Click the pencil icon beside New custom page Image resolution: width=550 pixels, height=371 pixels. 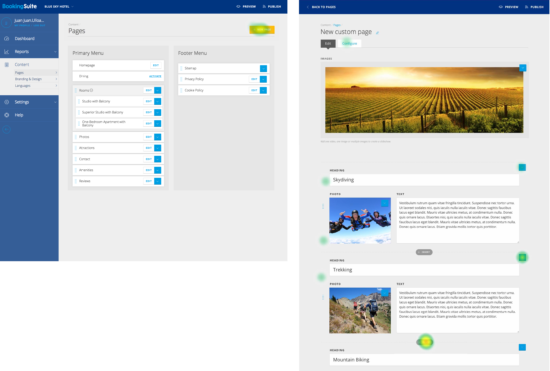click(377, 33)
